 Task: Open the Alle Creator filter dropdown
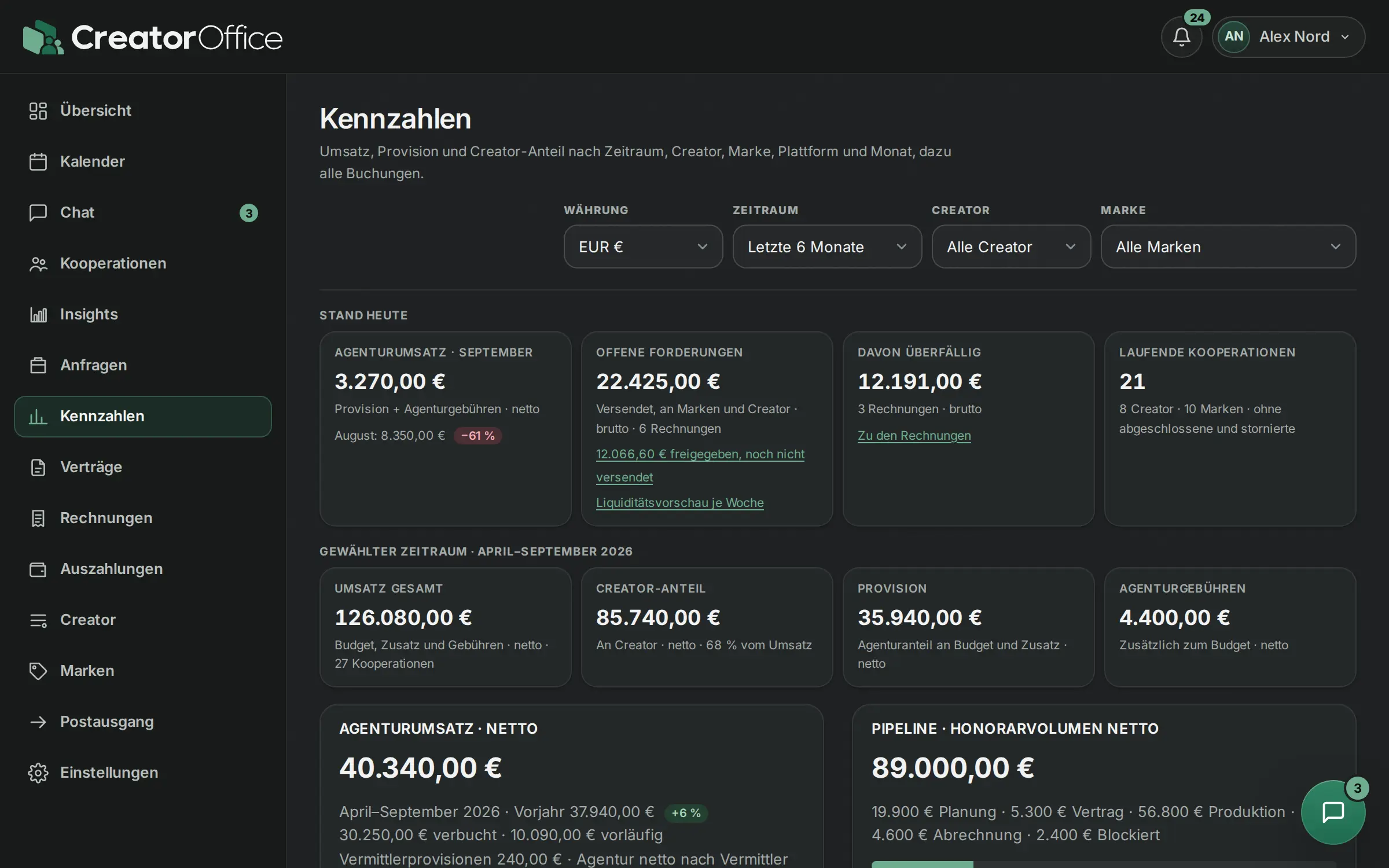[1011, 247]
